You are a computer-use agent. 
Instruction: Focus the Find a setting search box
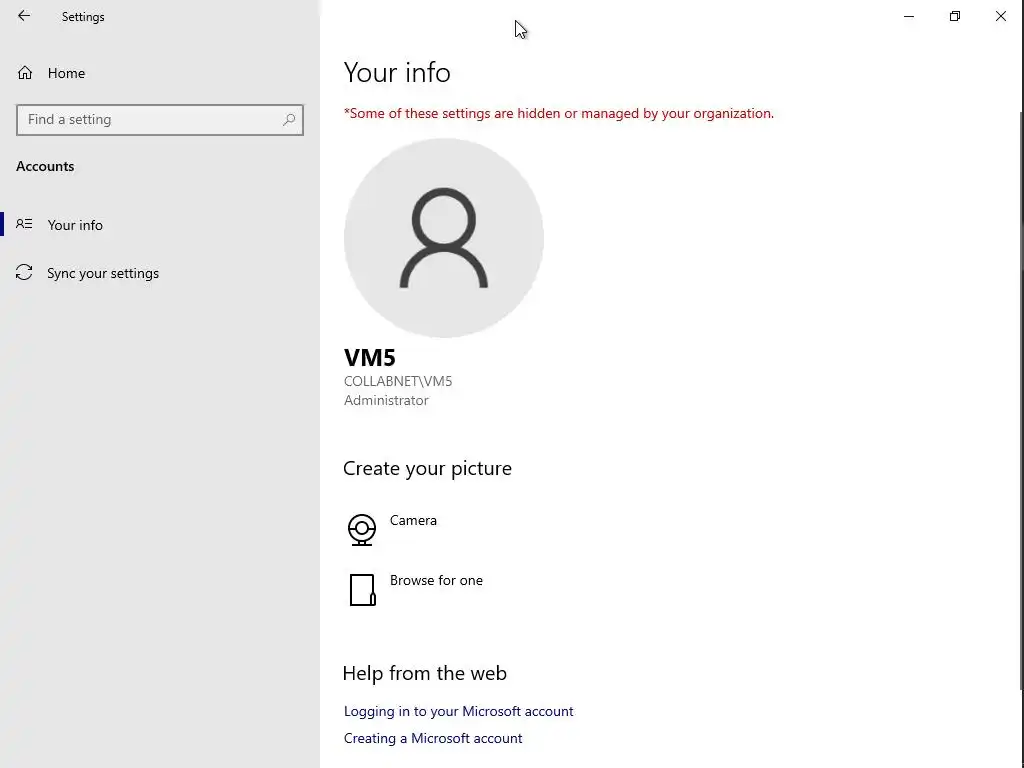pyautogui.click(x=159, y=120)
